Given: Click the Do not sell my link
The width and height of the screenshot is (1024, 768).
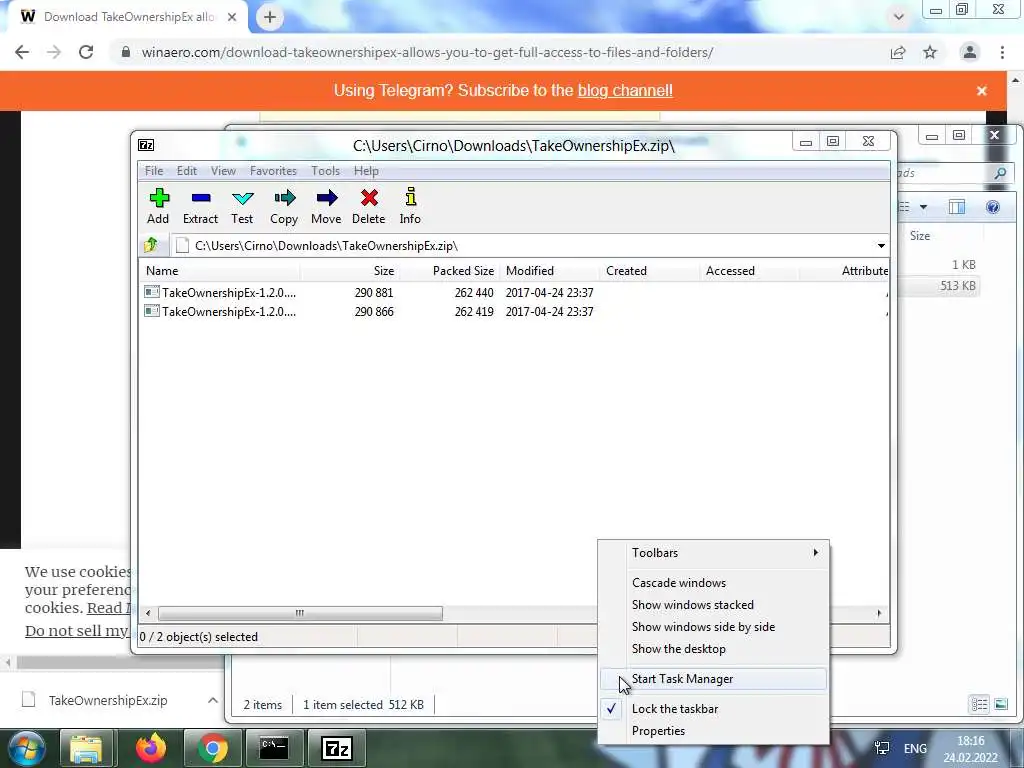Looking at the screenshot, I should point(76,631).
